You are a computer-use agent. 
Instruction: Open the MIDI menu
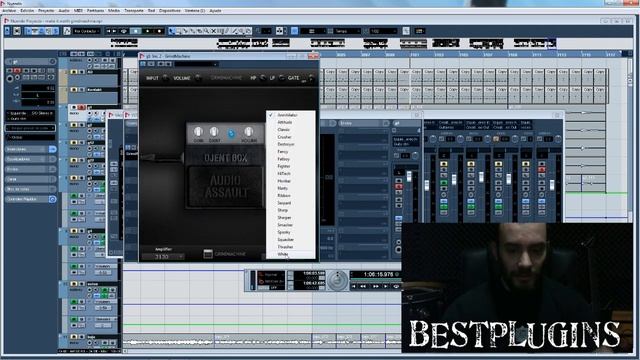coord(78,11)
